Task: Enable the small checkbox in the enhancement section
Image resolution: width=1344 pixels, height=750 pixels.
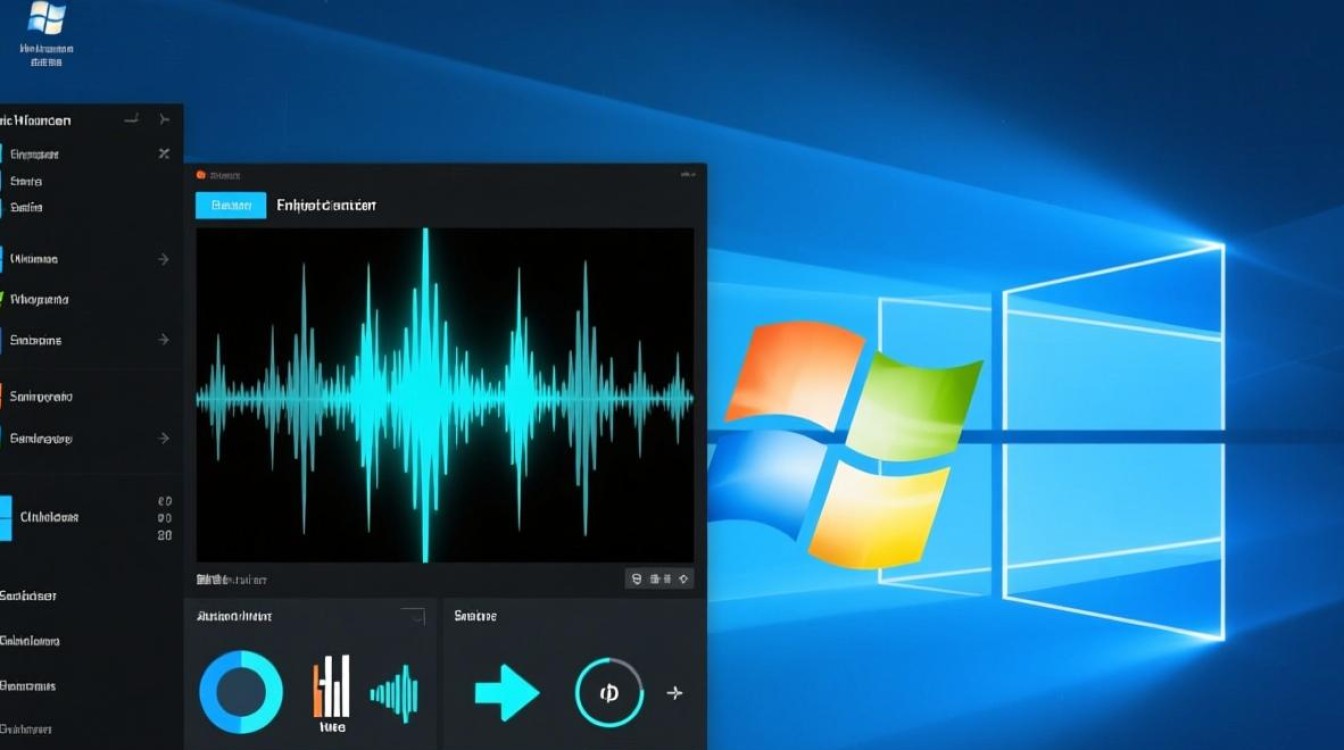Action: (x=411, y=615)
